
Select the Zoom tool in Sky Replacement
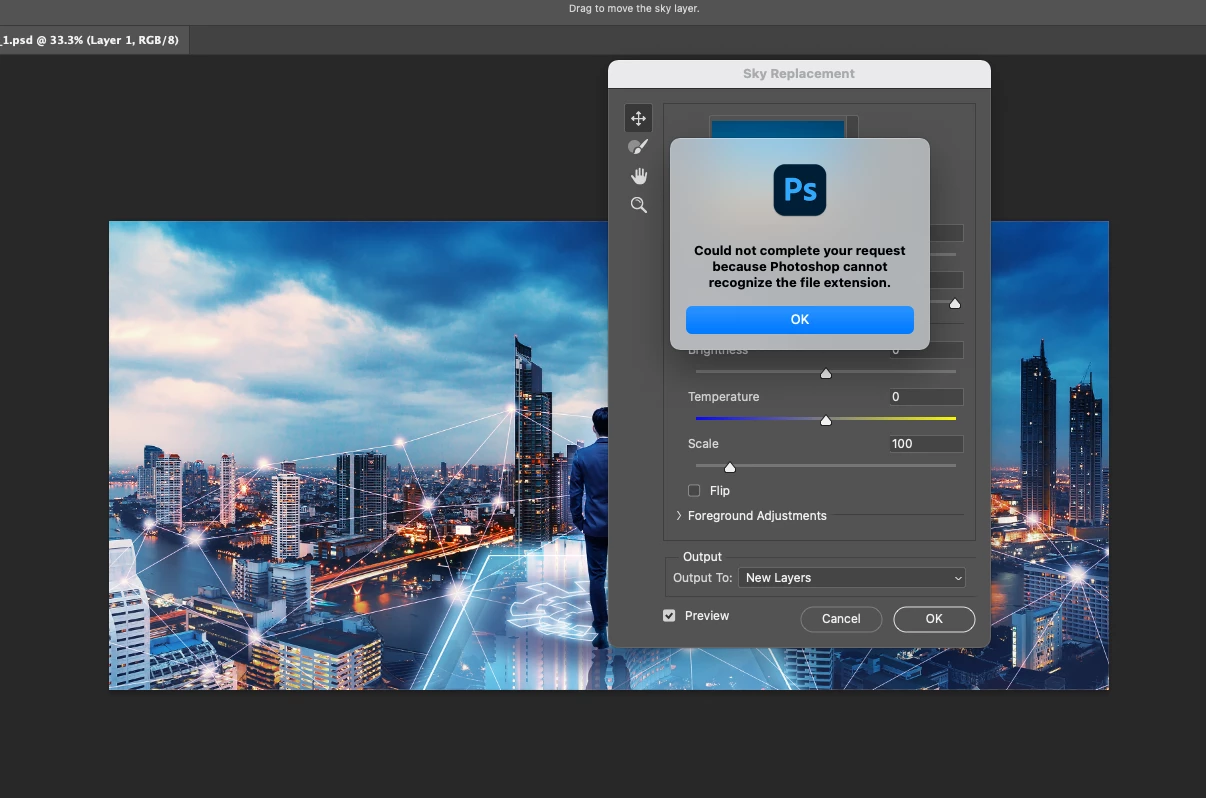click(638, 205)
